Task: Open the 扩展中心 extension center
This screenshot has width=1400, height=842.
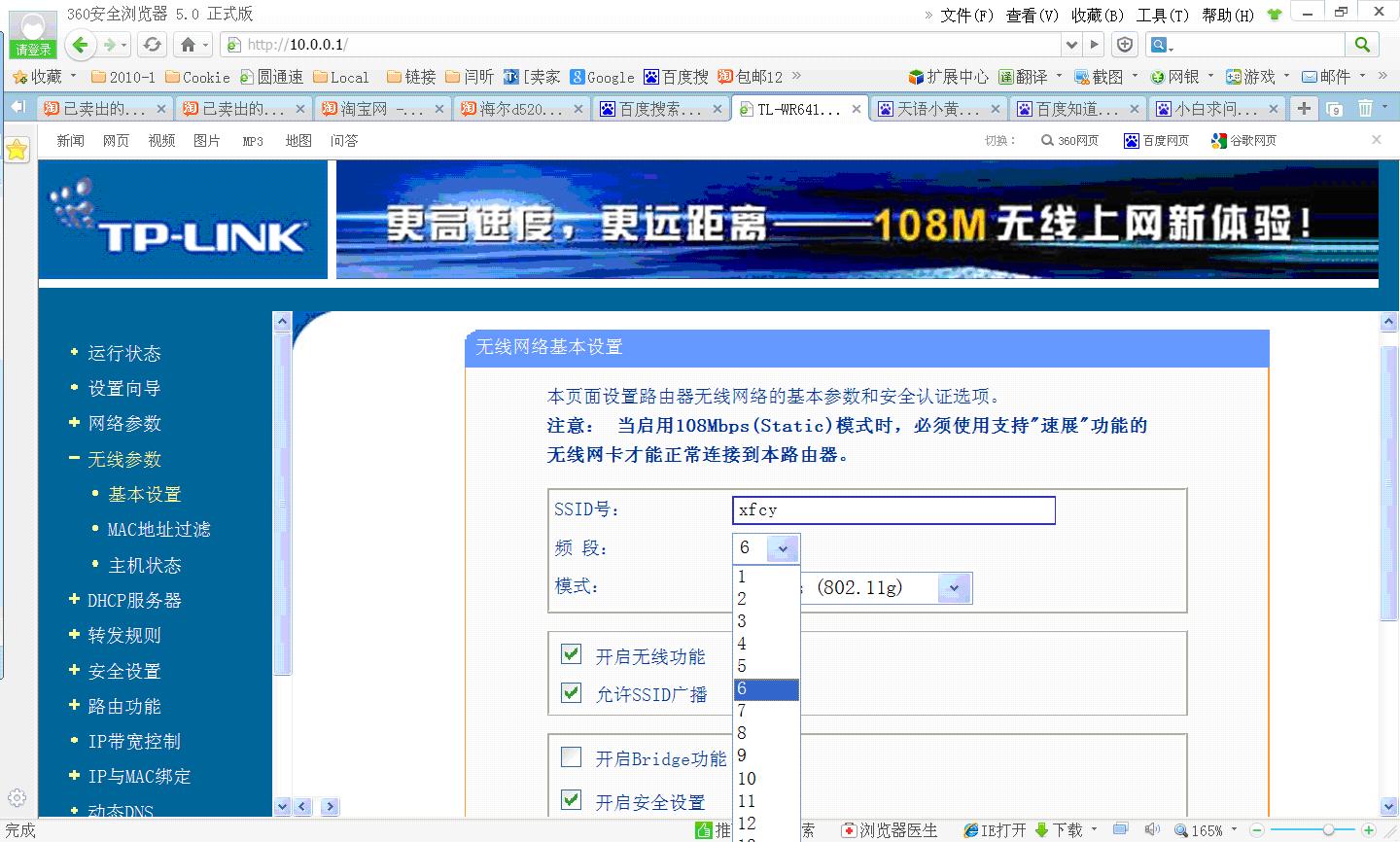Action: tap(948, 77)
